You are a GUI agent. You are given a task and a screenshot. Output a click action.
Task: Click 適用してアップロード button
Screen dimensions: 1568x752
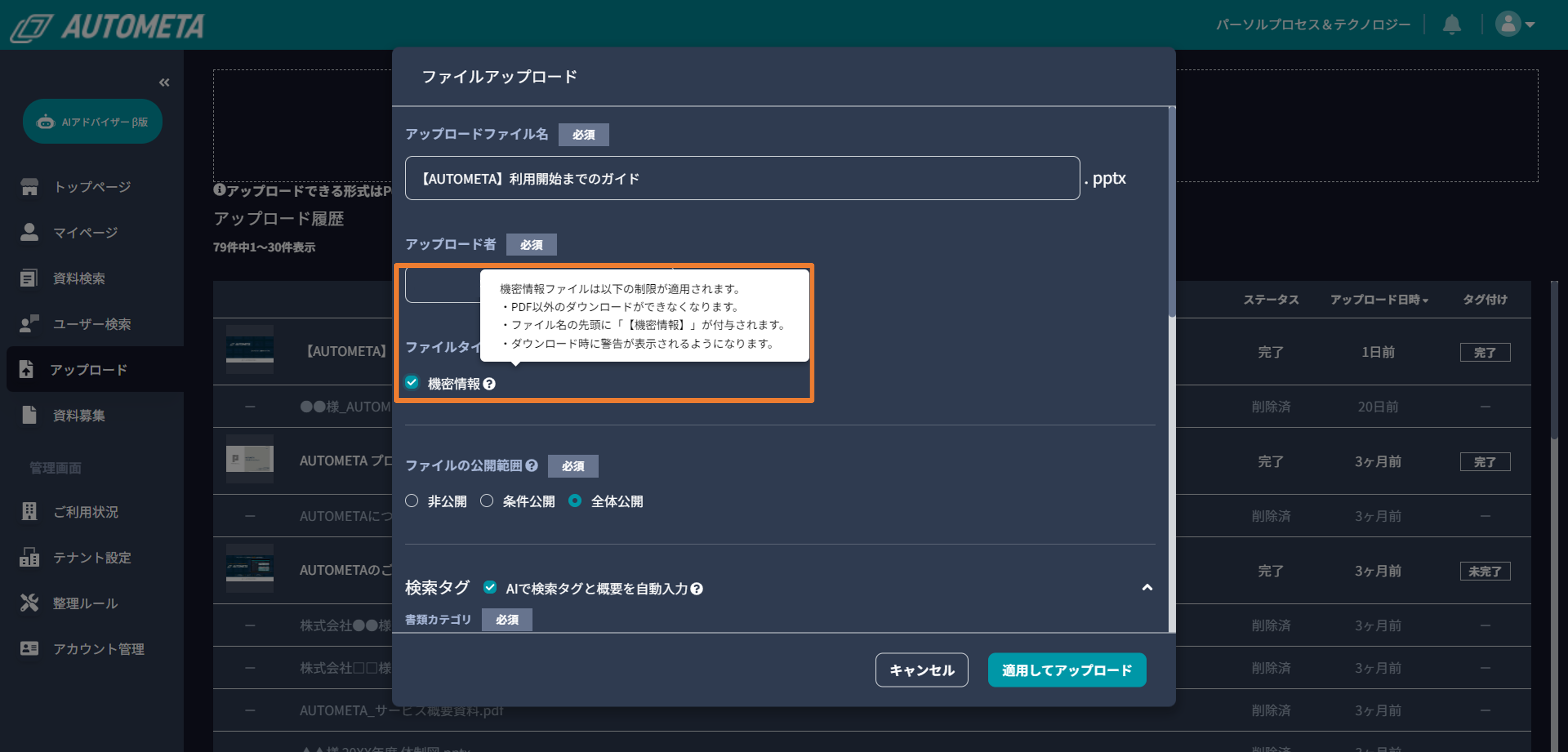[x=1067, y=669]
